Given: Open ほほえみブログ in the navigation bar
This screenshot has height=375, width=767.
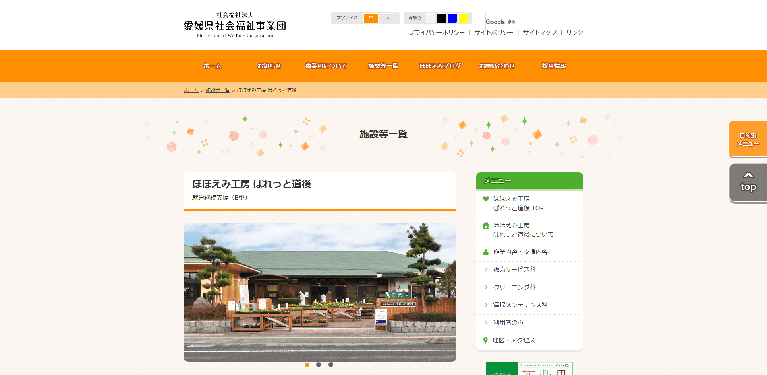Looking at the screenshot, I should (440, 66).
